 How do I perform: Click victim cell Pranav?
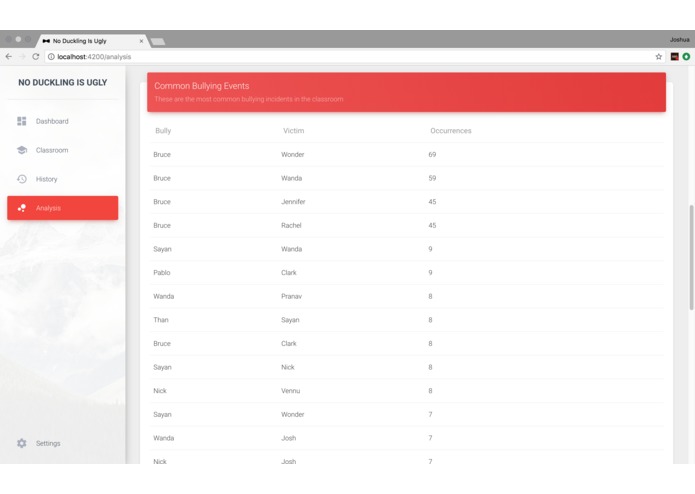click(x=291, y=296)
